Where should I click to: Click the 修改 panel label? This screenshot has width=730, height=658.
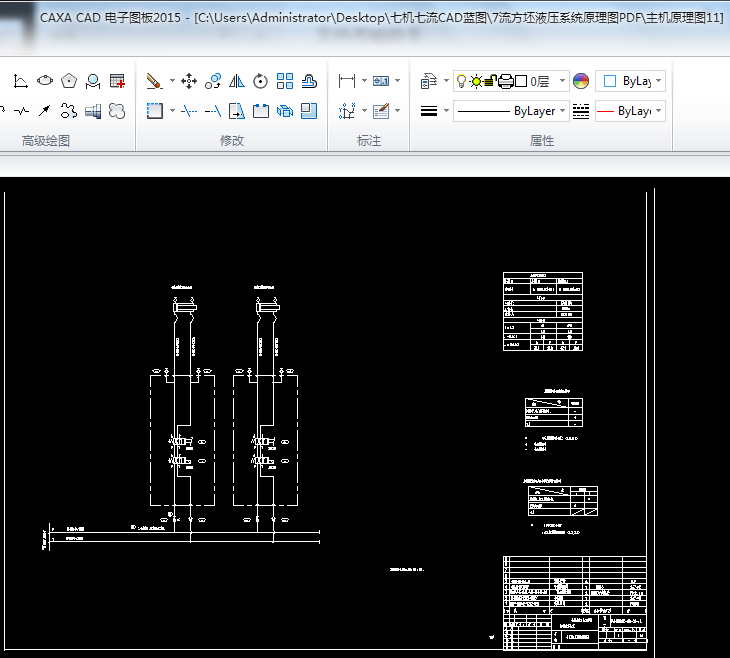click(x=231, y=141)
